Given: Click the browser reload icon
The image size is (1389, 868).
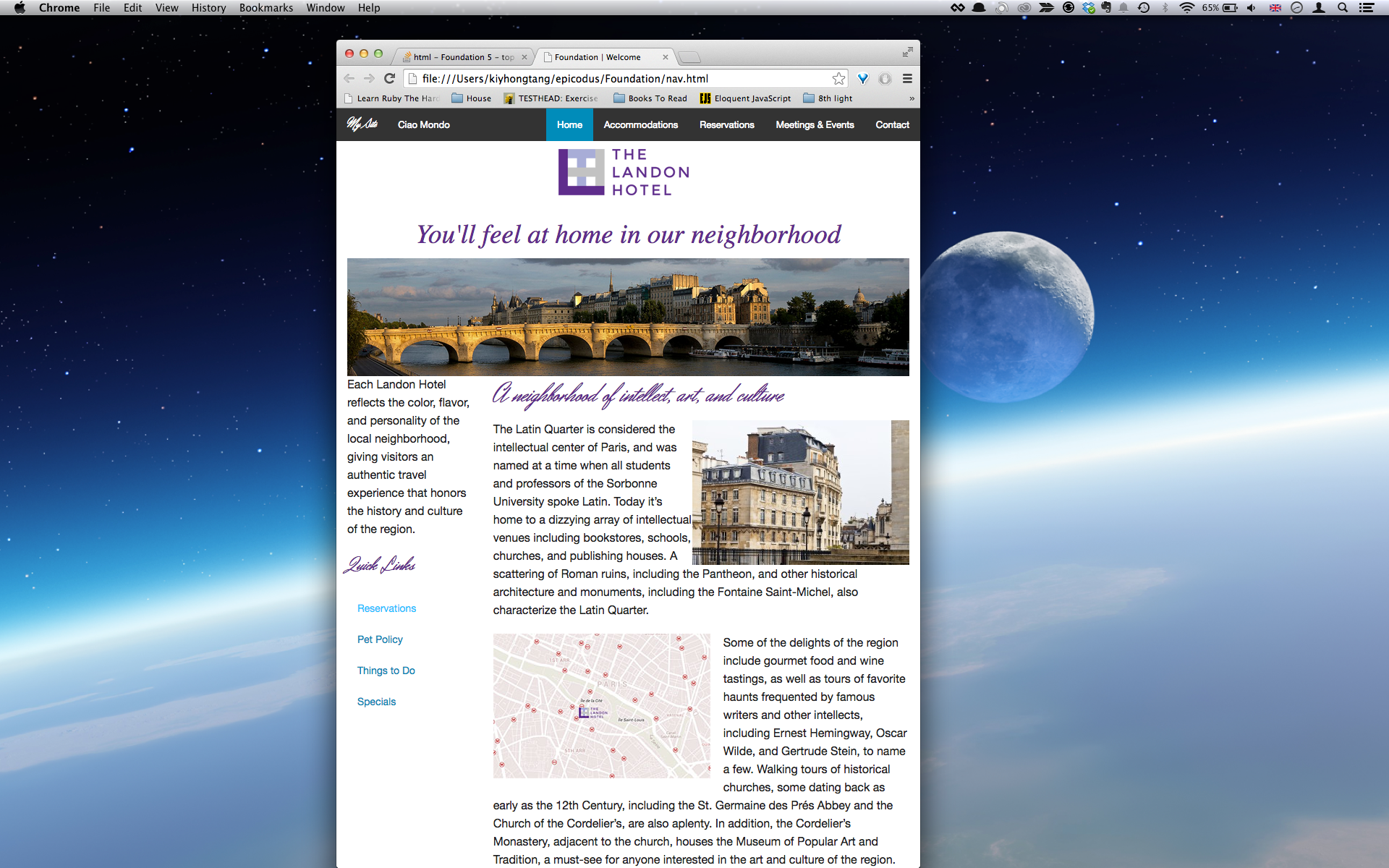Looking at the screenshot, I should pyautogui.click(x=389, y=78).
